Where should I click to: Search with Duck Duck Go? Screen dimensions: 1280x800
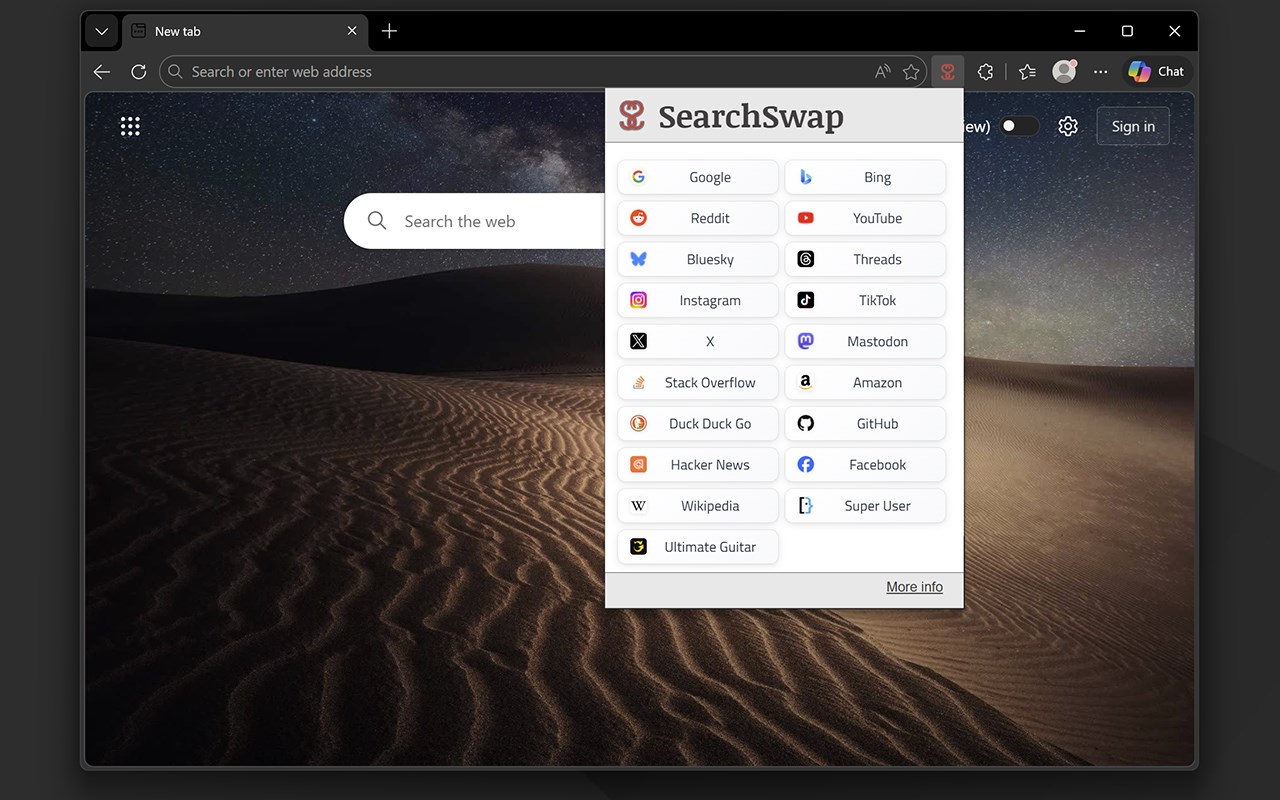click(x=698, y=423)
